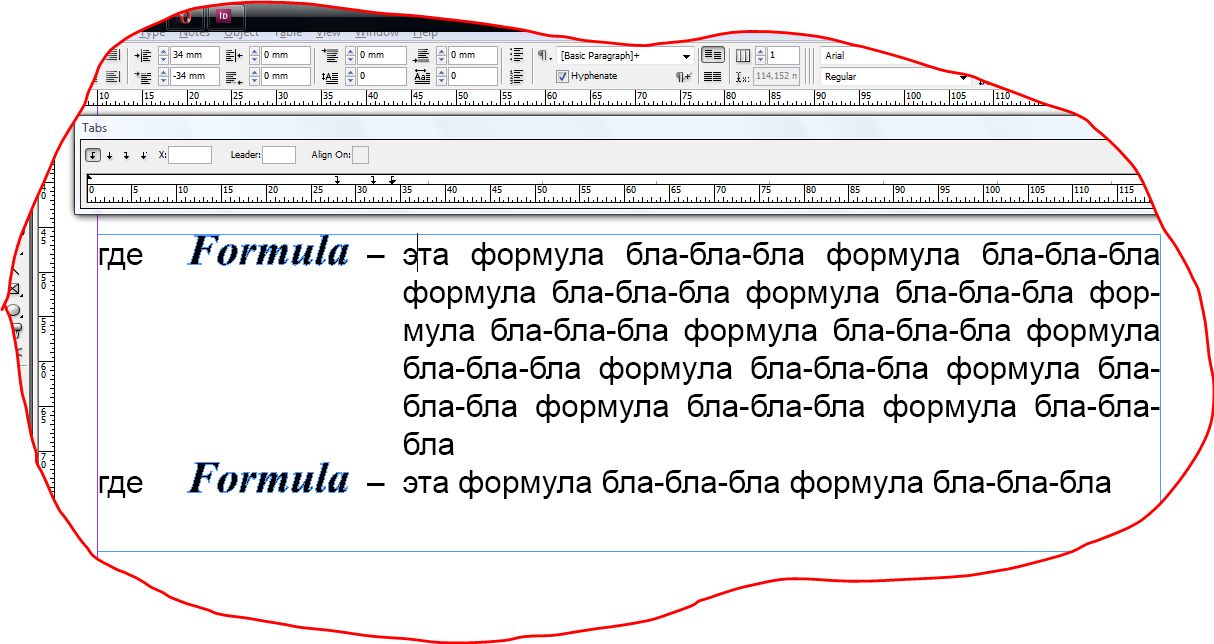Step the number of columns value
The width and height of the screenshot is (1214, 644).
coord(761,55)
